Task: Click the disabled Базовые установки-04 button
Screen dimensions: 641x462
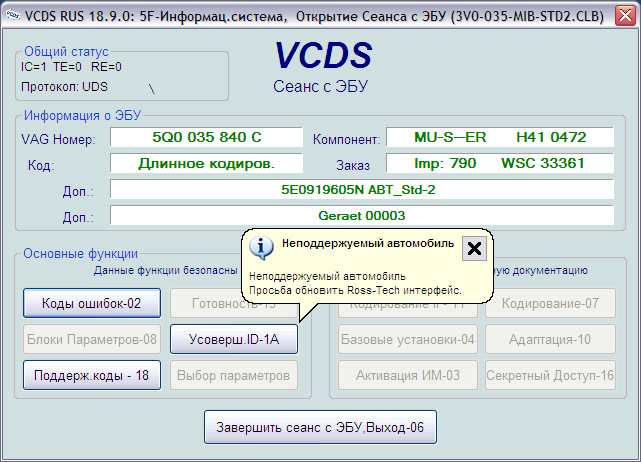Action: (x=408, y=339)
